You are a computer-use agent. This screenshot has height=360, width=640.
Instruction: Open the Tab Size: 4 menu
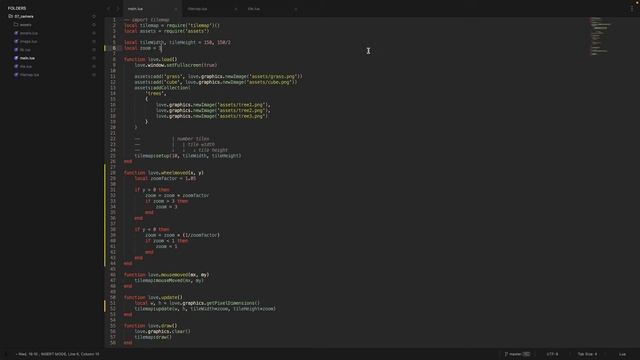[587, 354]
